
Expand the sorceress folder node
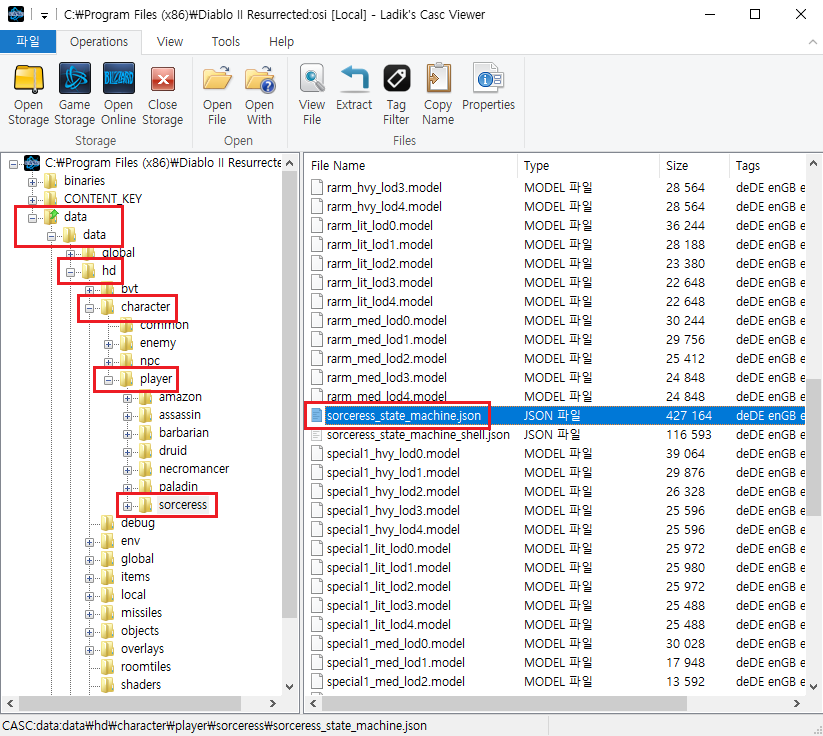pyautogui.click(x=127, y=507)
